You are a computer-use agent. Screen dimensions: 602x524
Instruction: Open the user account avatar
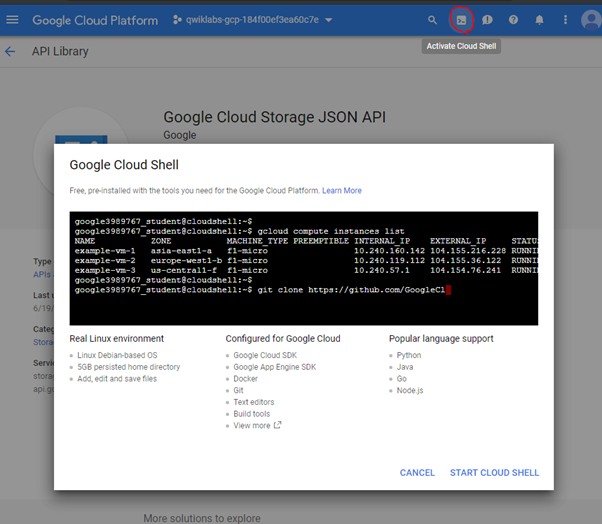(x=591, y=20)
